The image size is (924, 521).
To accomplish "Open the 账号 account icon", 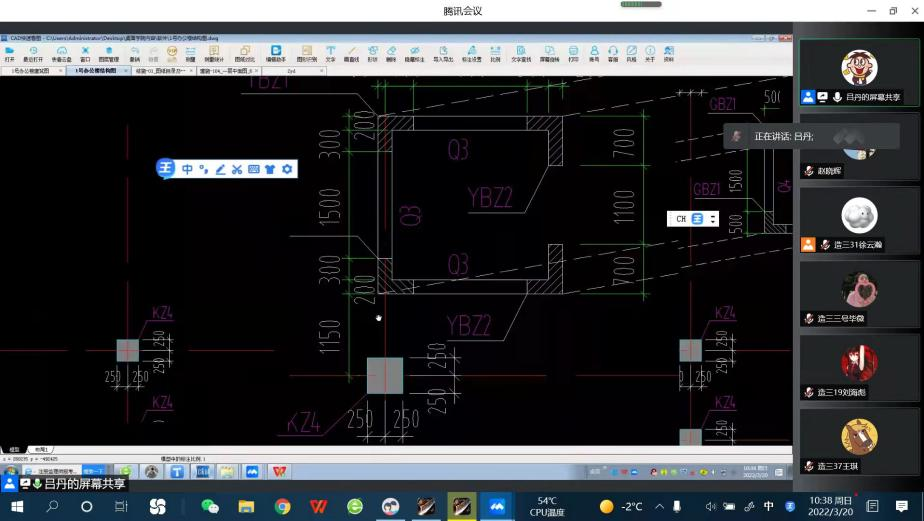I will pos(594,54).
